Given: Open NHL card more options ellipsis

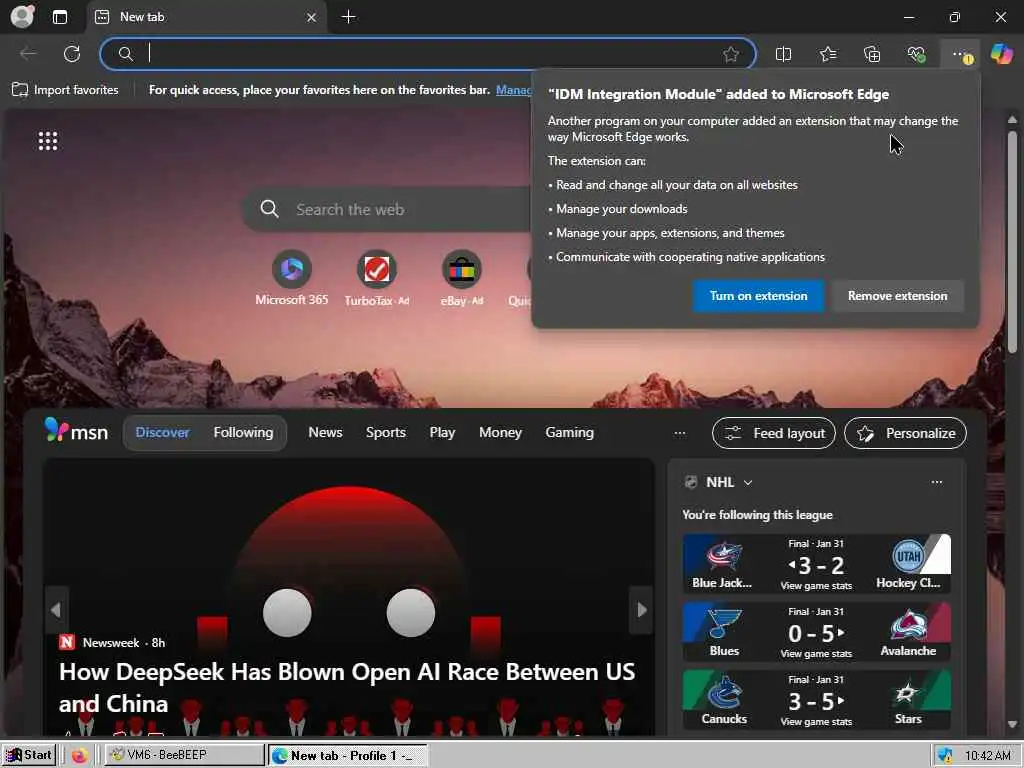Looking at the screenshot, I should coord(936,482).
